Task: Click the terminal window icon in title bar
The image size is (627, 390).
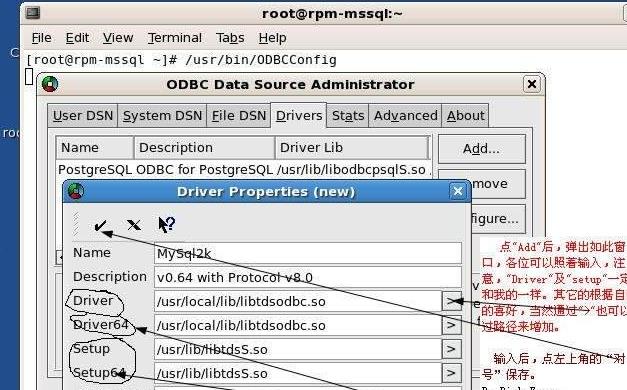Action: click(x=33, y=13)
